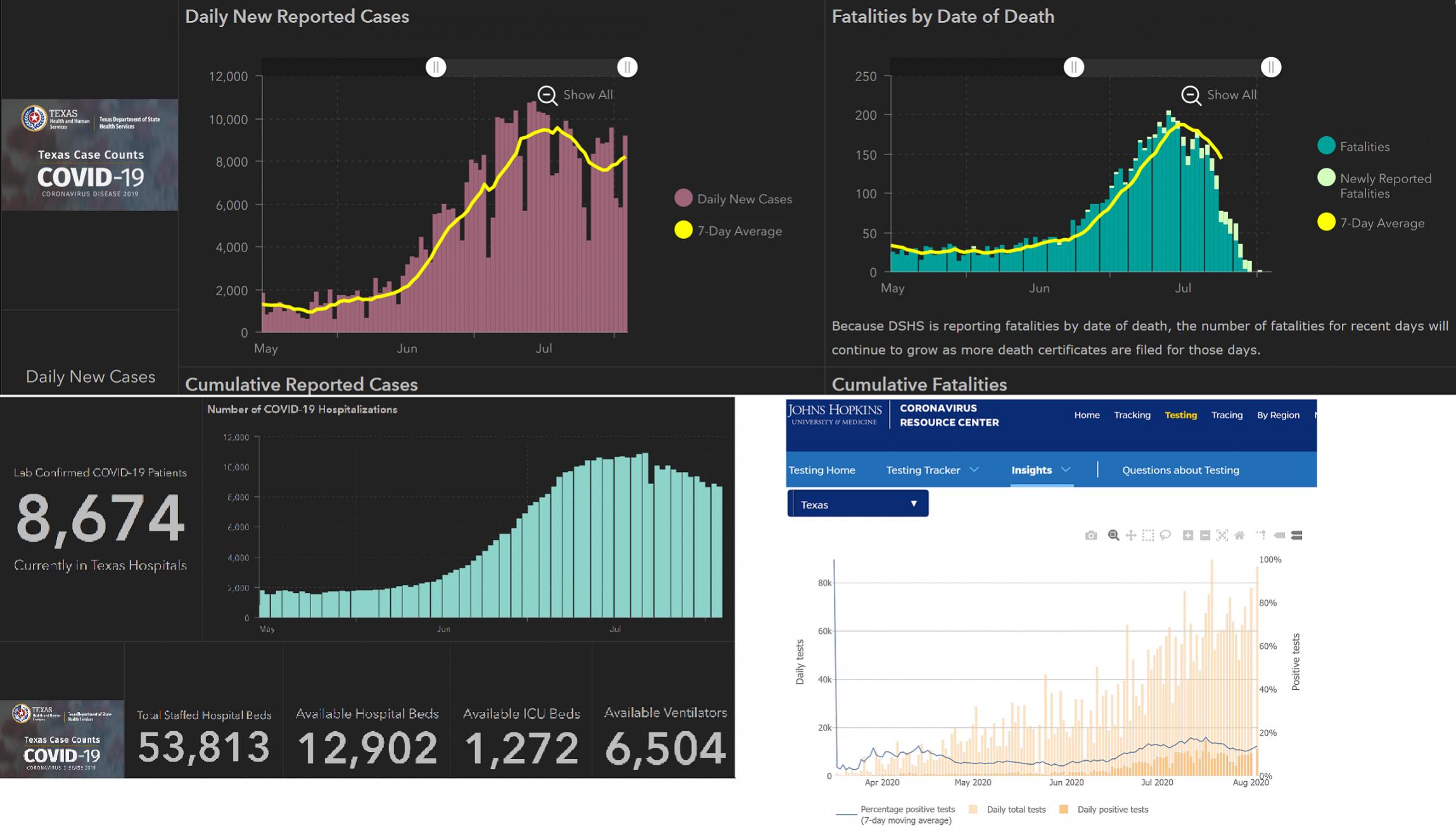The image size is (1456, 835).
Task: Click right range handle of daily cases slider
Action: coord(627,67)
